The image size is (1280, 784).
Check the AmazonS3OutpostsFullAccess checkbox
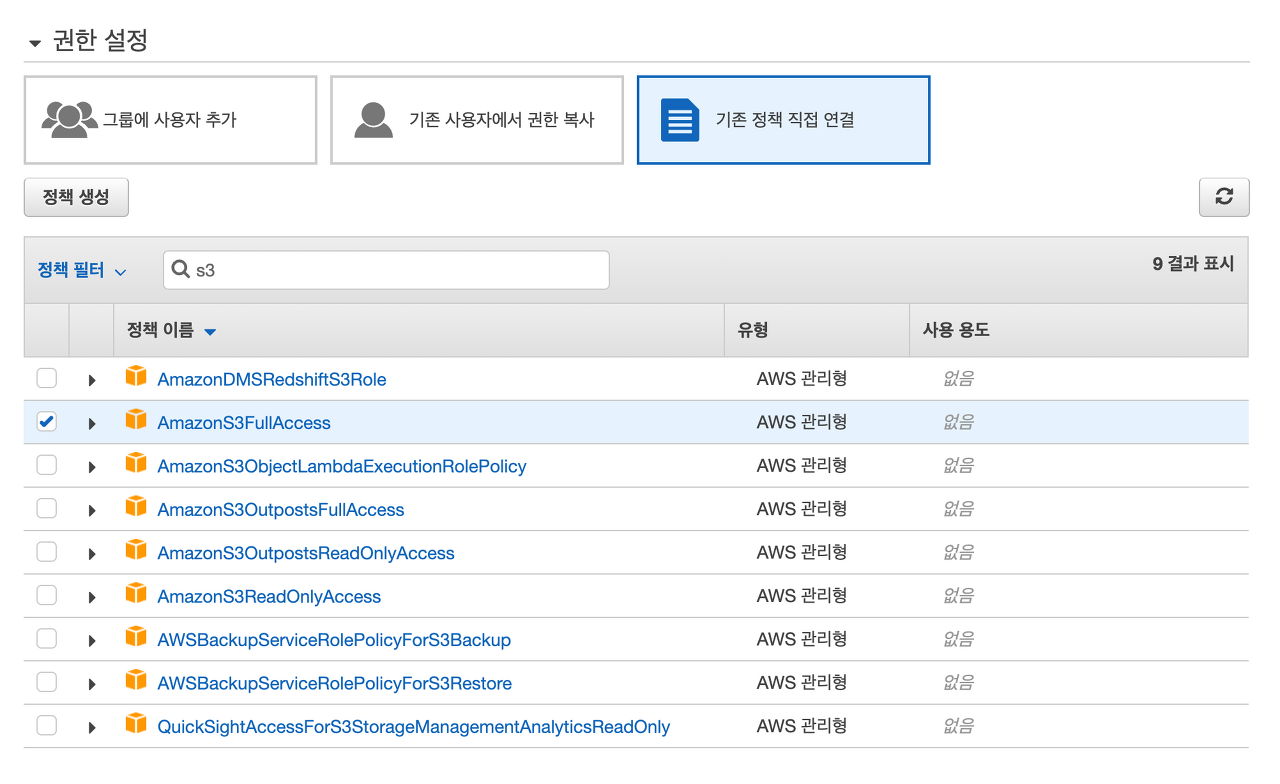pyautogui.click(x=47, y=509)
